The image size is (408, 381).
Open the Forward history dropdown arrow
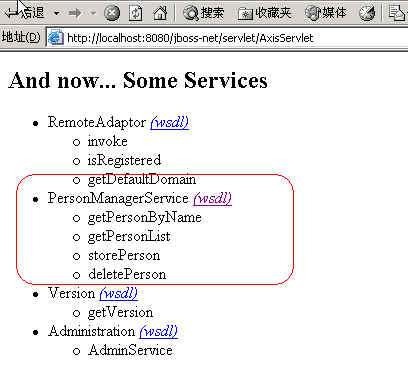pos(93,13)
